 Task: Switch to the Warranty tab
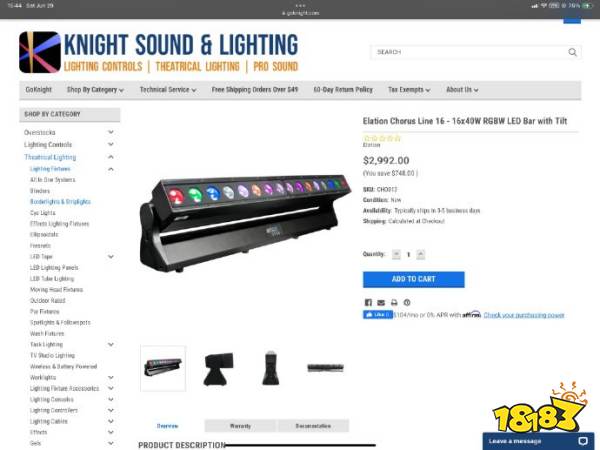pyautogui.click(x=240, y=426)
